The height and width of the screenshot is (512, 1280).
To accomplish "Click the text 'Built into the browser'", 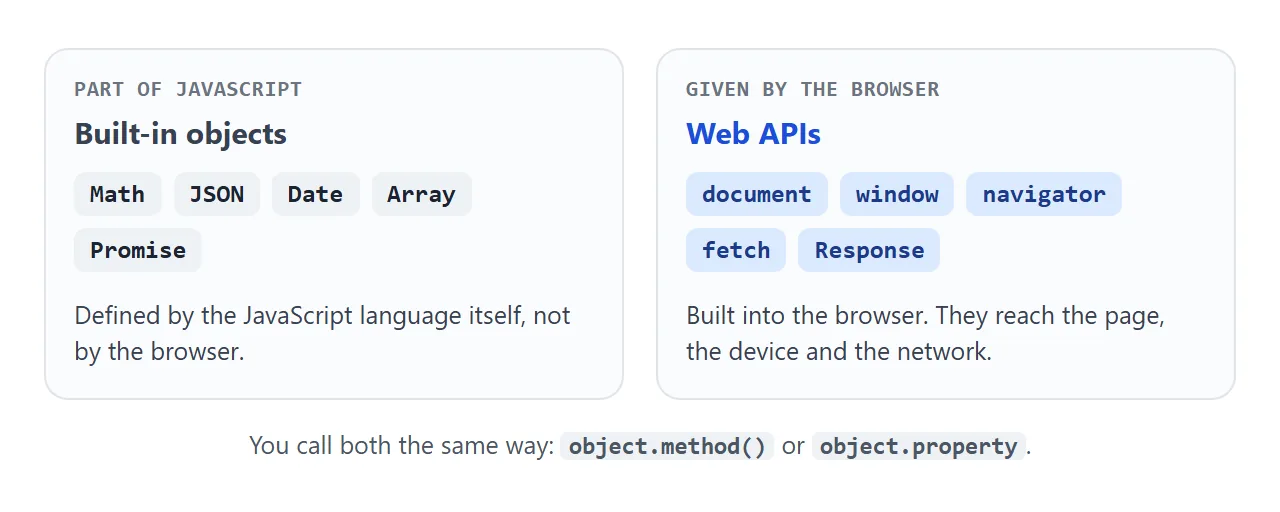I will click(802, 316).
